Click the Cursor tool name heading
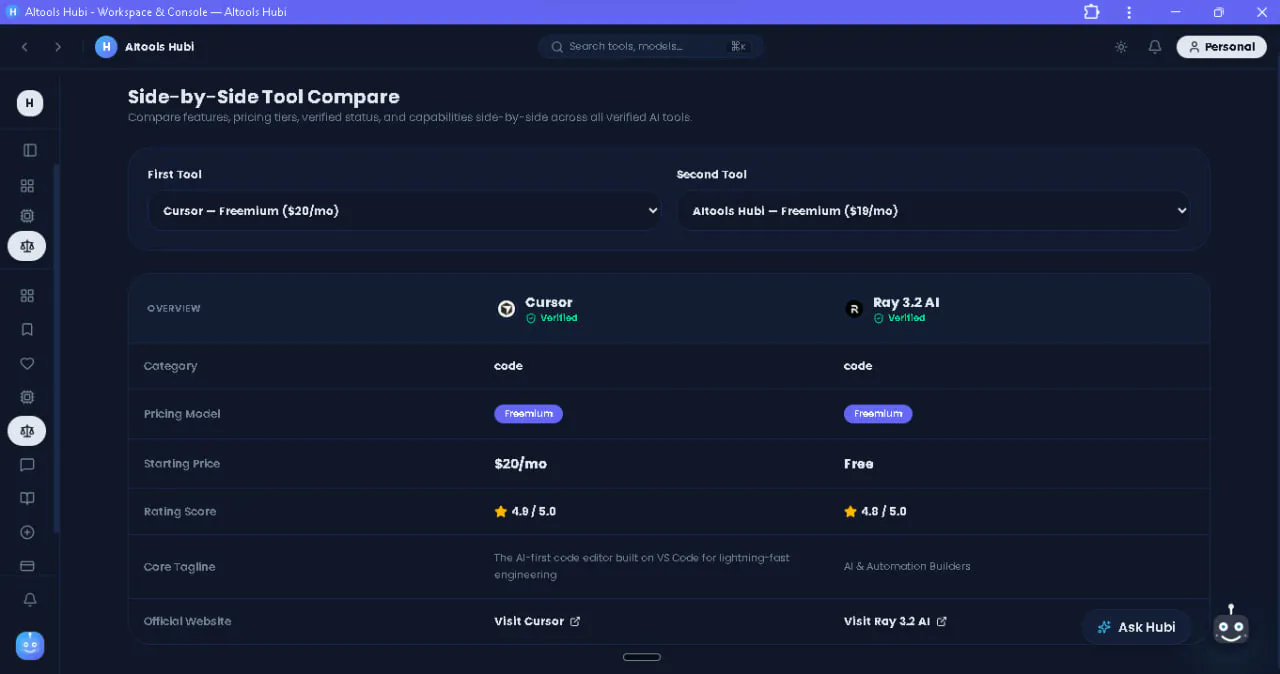The width and height of the screenshot is (1280, 674). [x=549, y=302]
